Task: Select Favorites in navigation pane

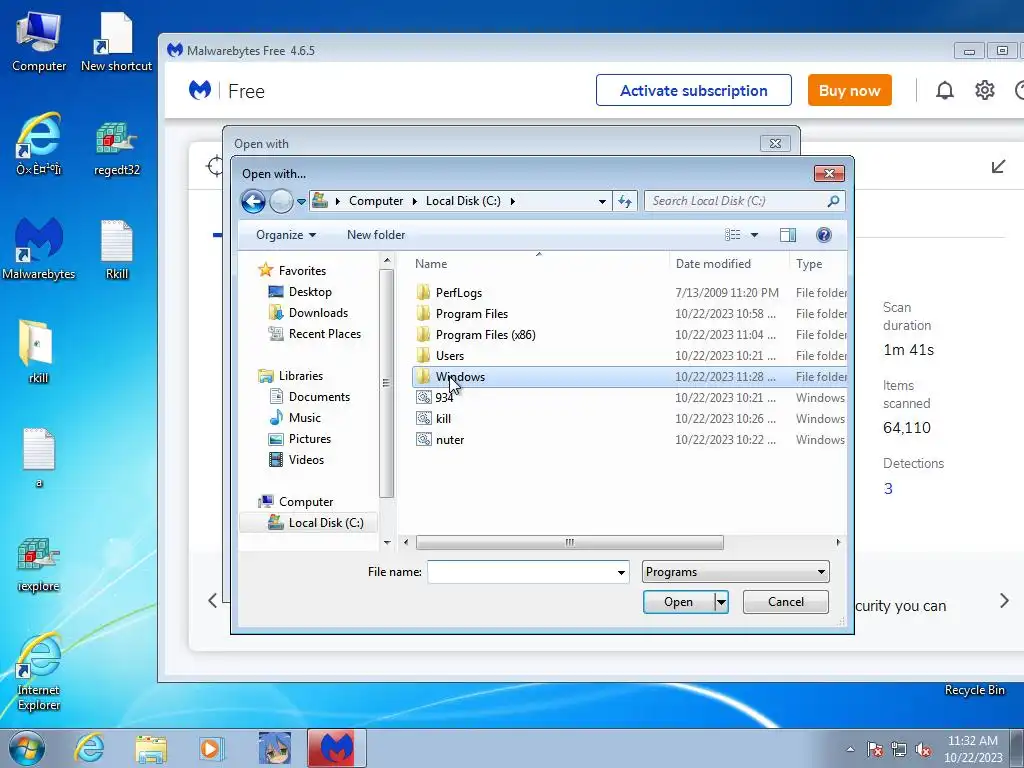Action: tap(302, 270)
